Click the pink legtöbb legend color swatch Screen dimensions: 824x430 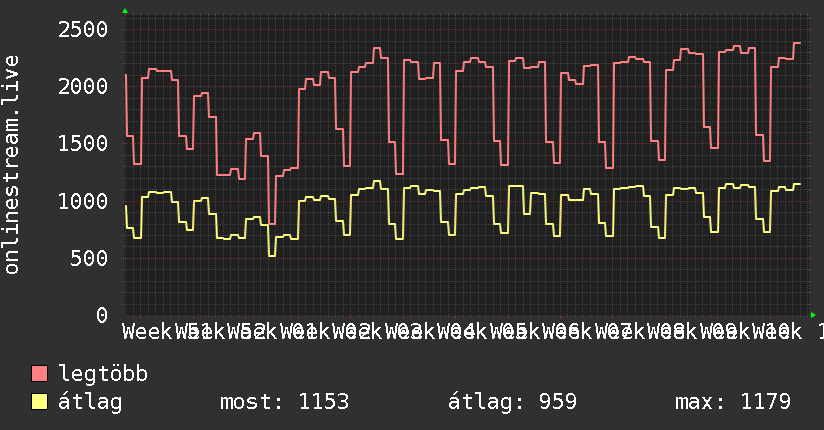[x=39, y=374]
